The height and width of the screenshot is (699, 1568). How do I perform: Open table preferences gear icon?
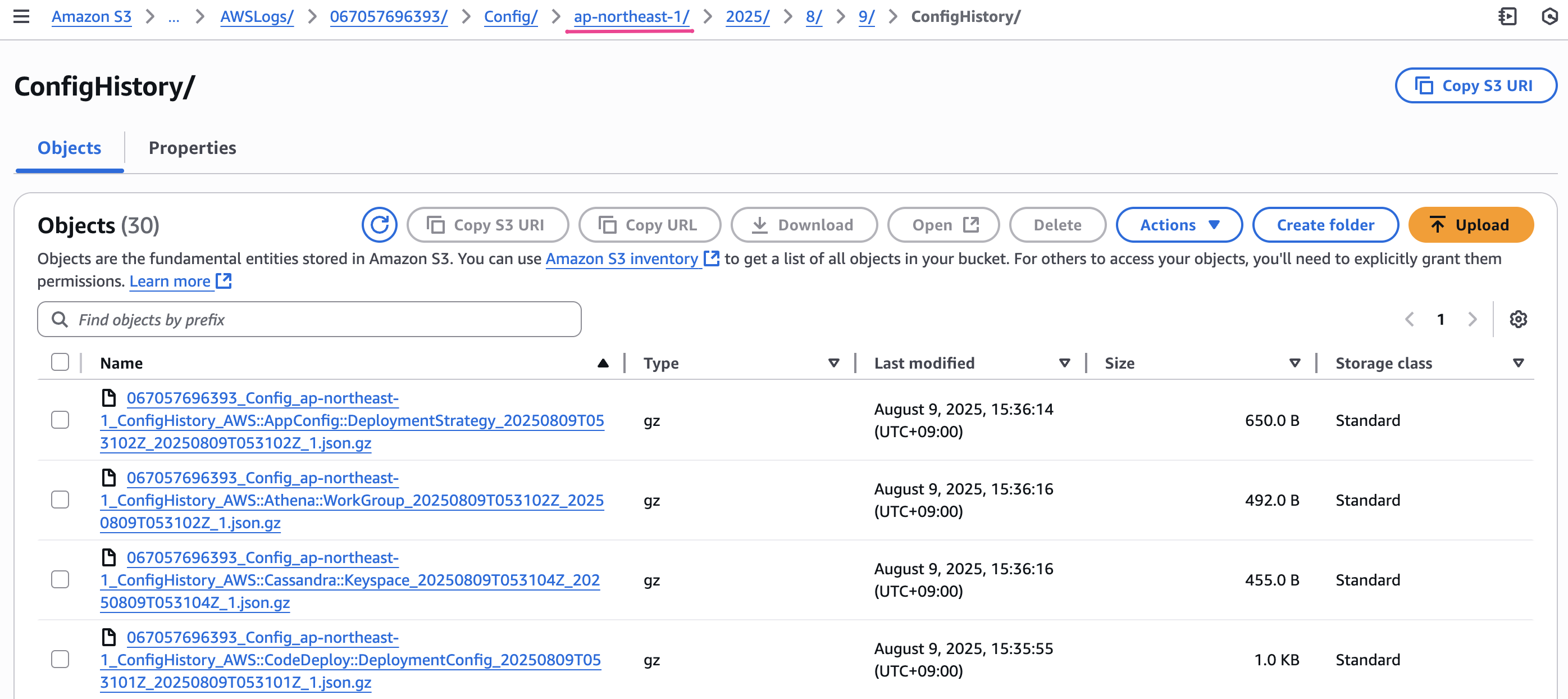click(1518, 319)
